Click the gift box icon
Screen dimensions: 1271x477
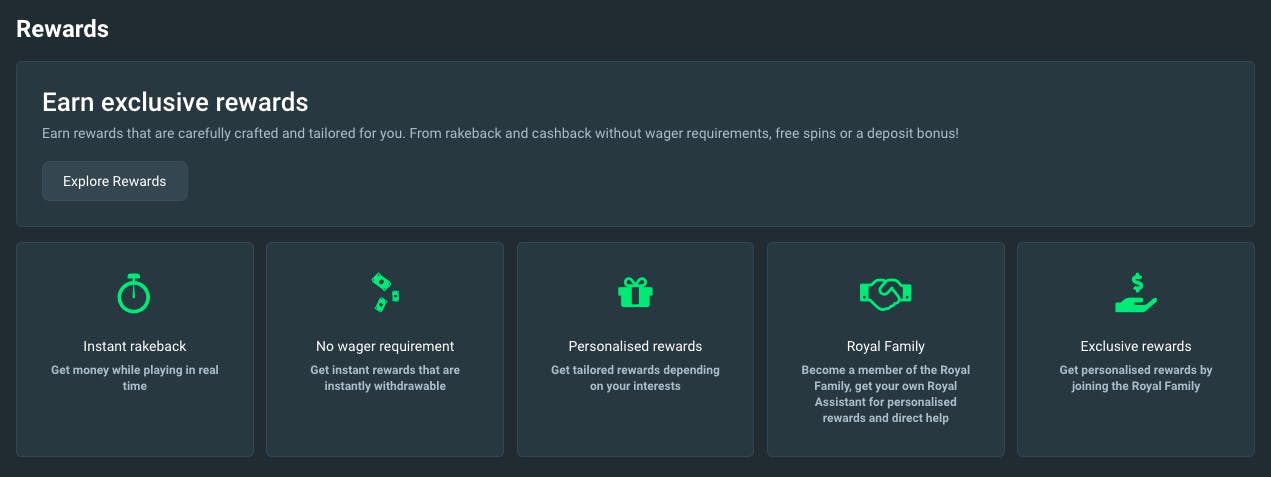tap(635, 292)
